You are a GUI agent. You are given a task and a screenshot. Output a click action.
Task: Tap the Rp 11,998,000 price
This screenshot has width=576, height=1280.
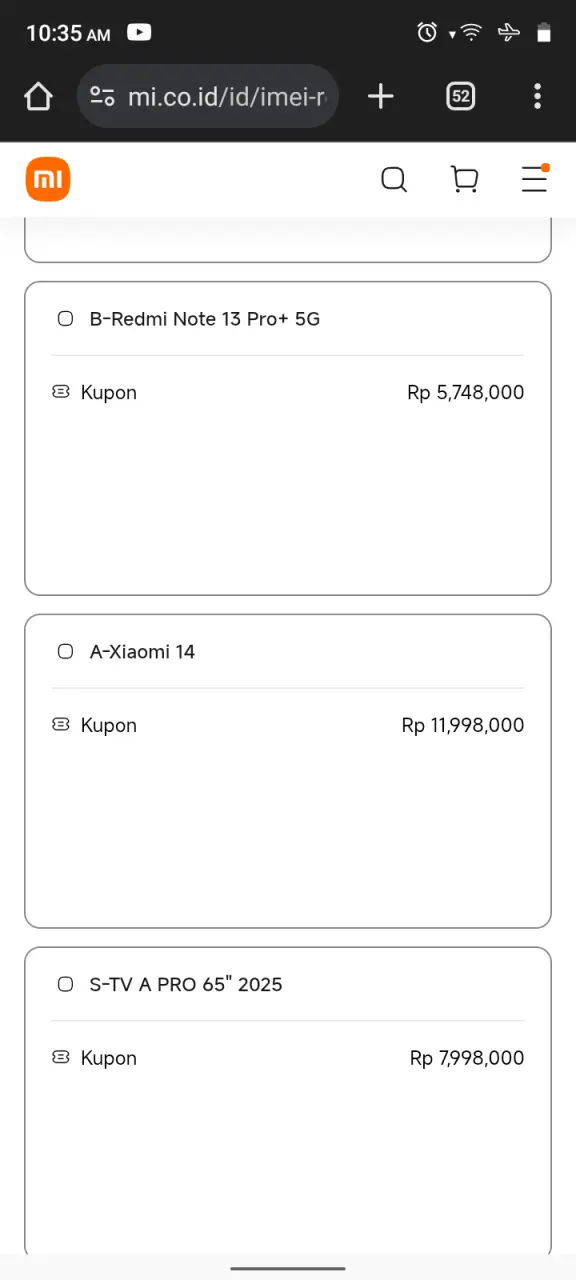coord(463,726)
